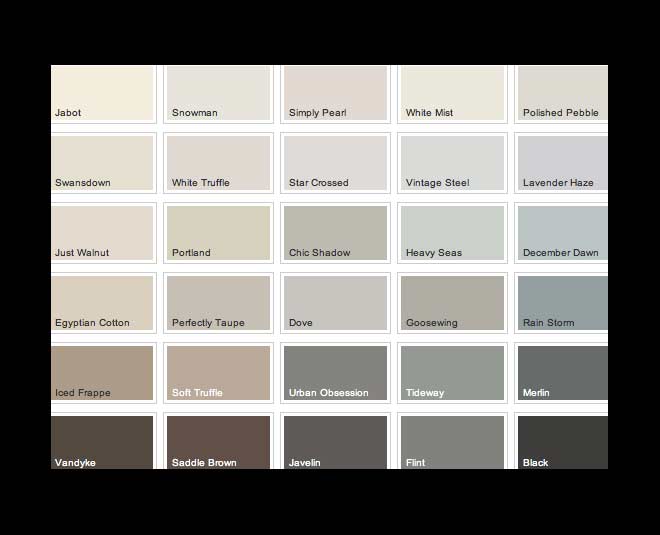
Task: Select the December Dawn swatch
Action: [x=563, y=233]
